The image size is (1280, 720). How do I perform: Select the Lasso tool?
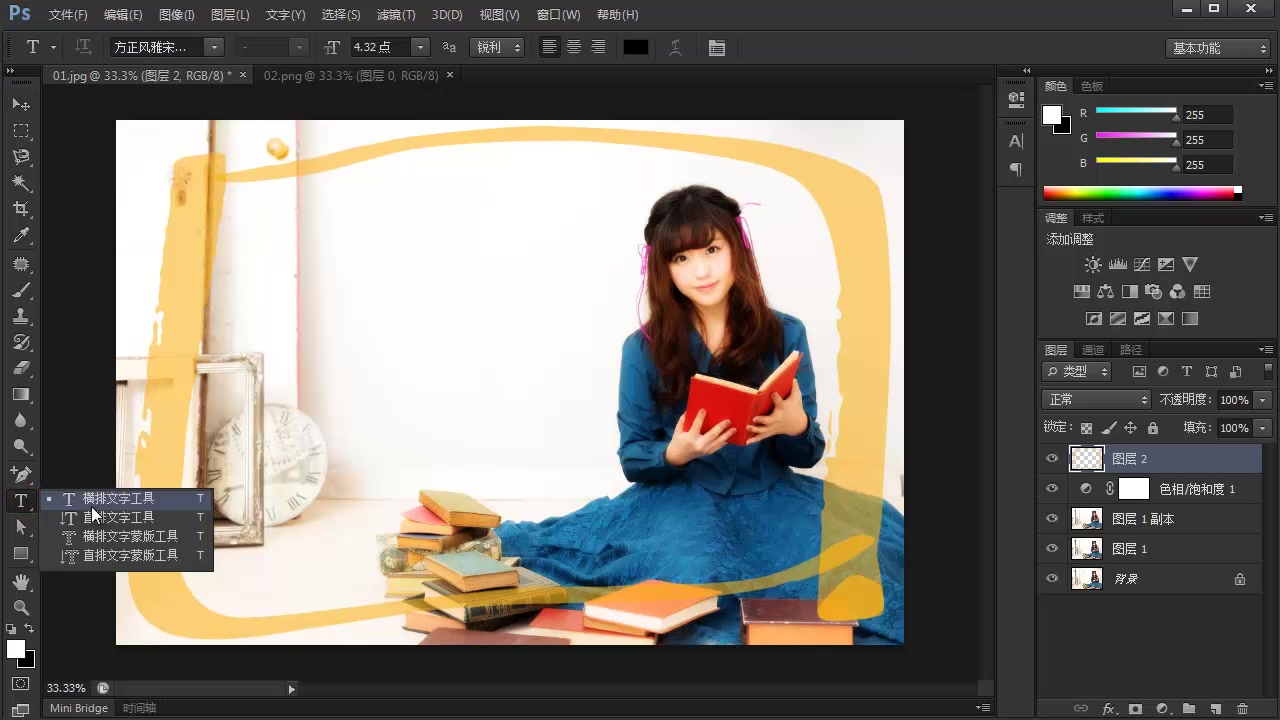pyautogui.click(x=20, y=157)
